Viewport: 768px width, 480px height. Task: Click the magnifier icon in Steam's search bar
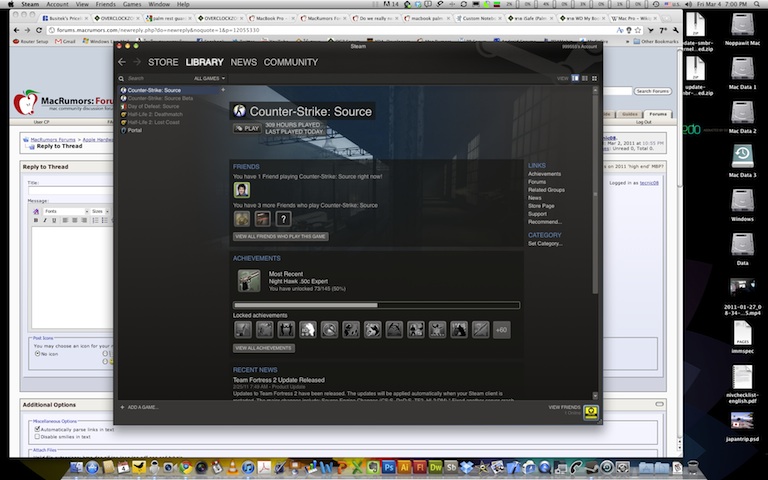click(x=121, y=78)
